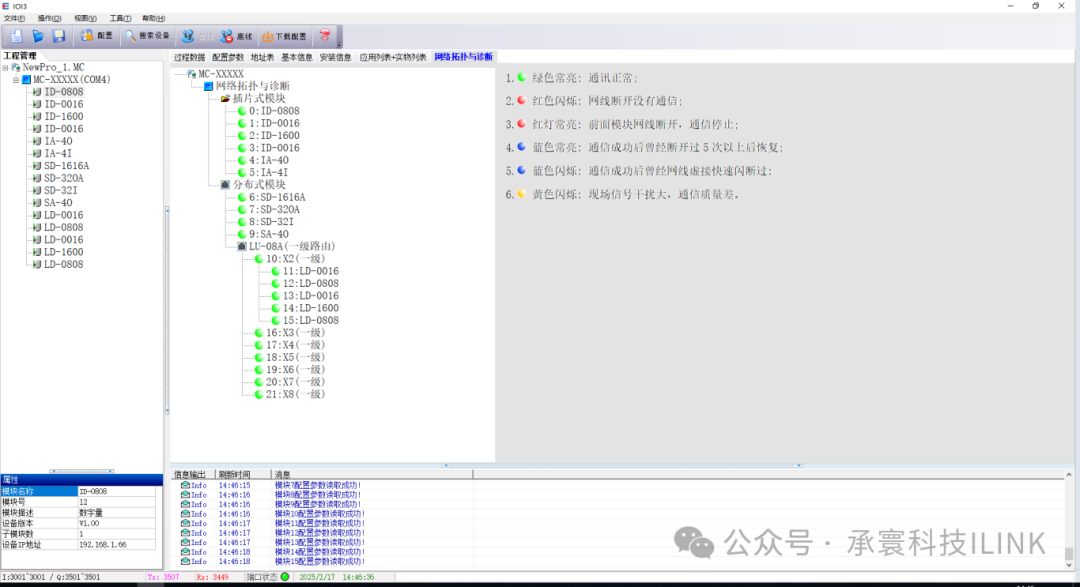Click the 设备IP地址 value 192.168.1.66
1080x587 pixels.
click(116, 544)
